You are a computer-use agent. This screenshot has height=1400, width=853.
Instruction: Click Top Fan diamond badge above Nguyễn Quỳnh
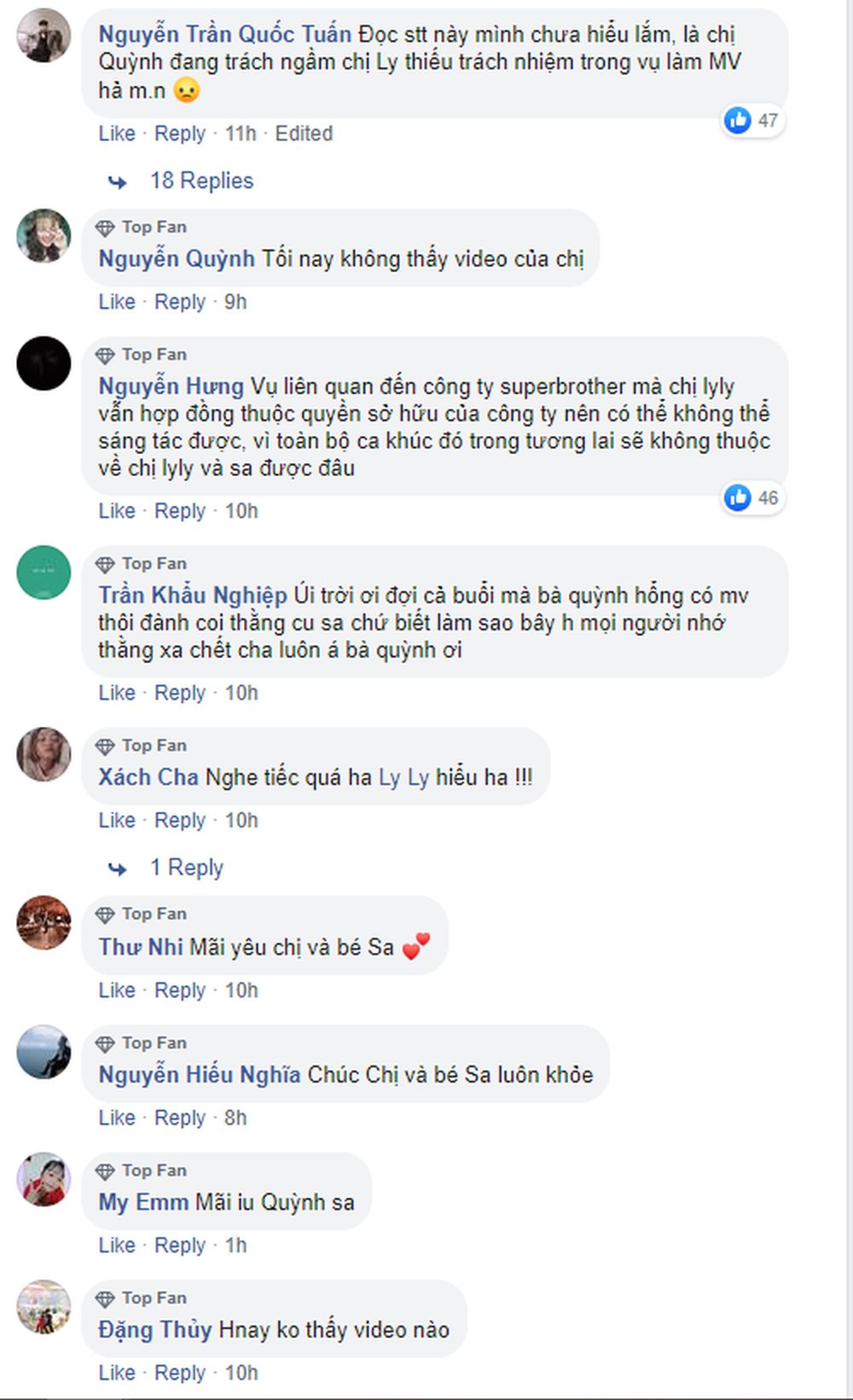[x=105, y=228]
